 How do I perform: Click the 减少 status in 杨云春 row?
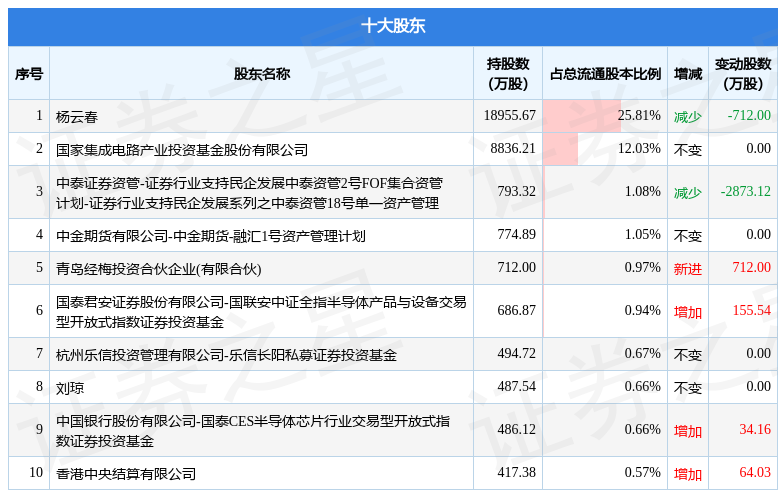[688, 117]
